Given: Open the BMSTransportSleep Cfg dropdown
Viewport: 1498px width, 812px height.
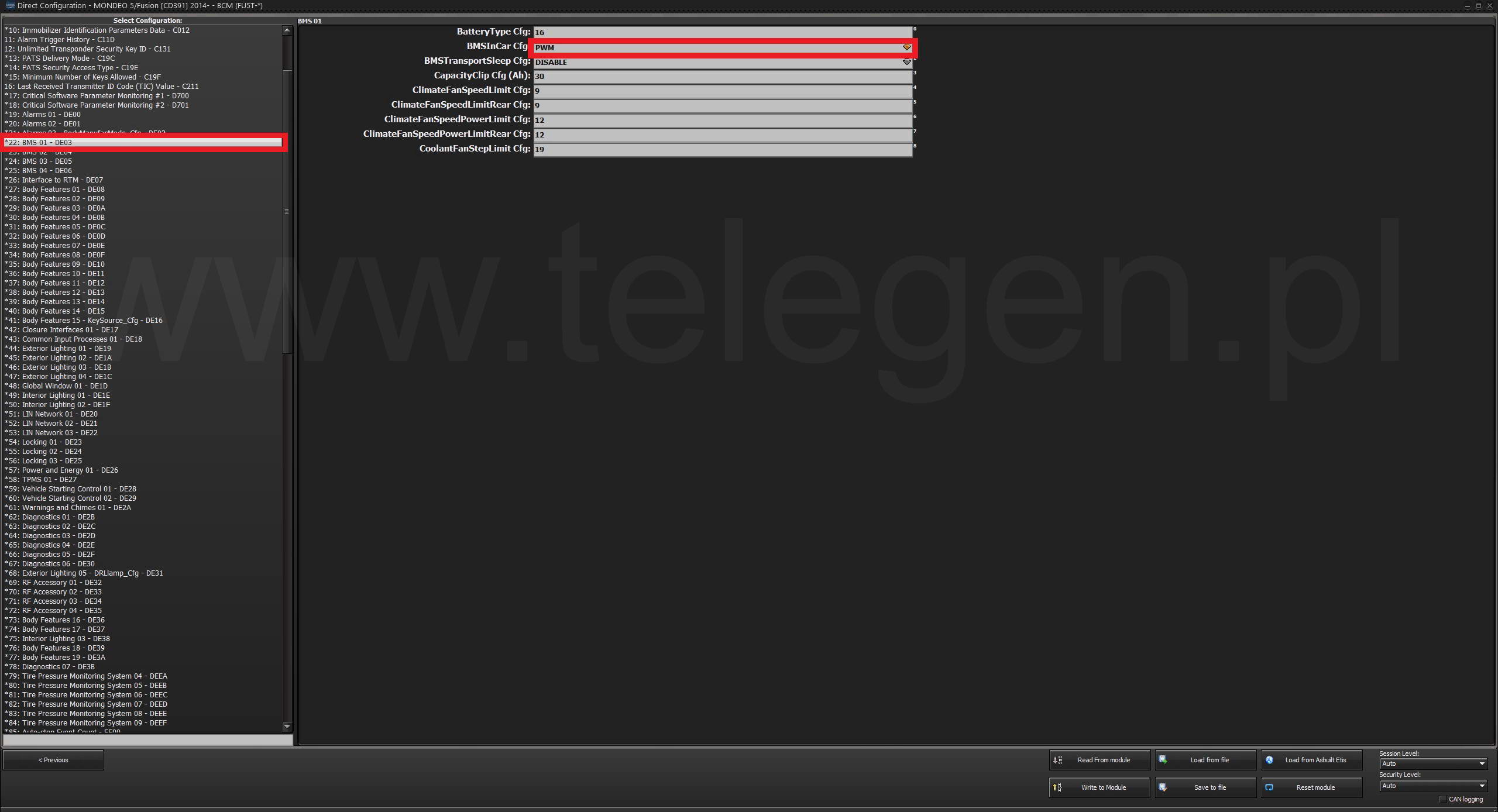Looking at the screenshot, I should pos(905,62).
